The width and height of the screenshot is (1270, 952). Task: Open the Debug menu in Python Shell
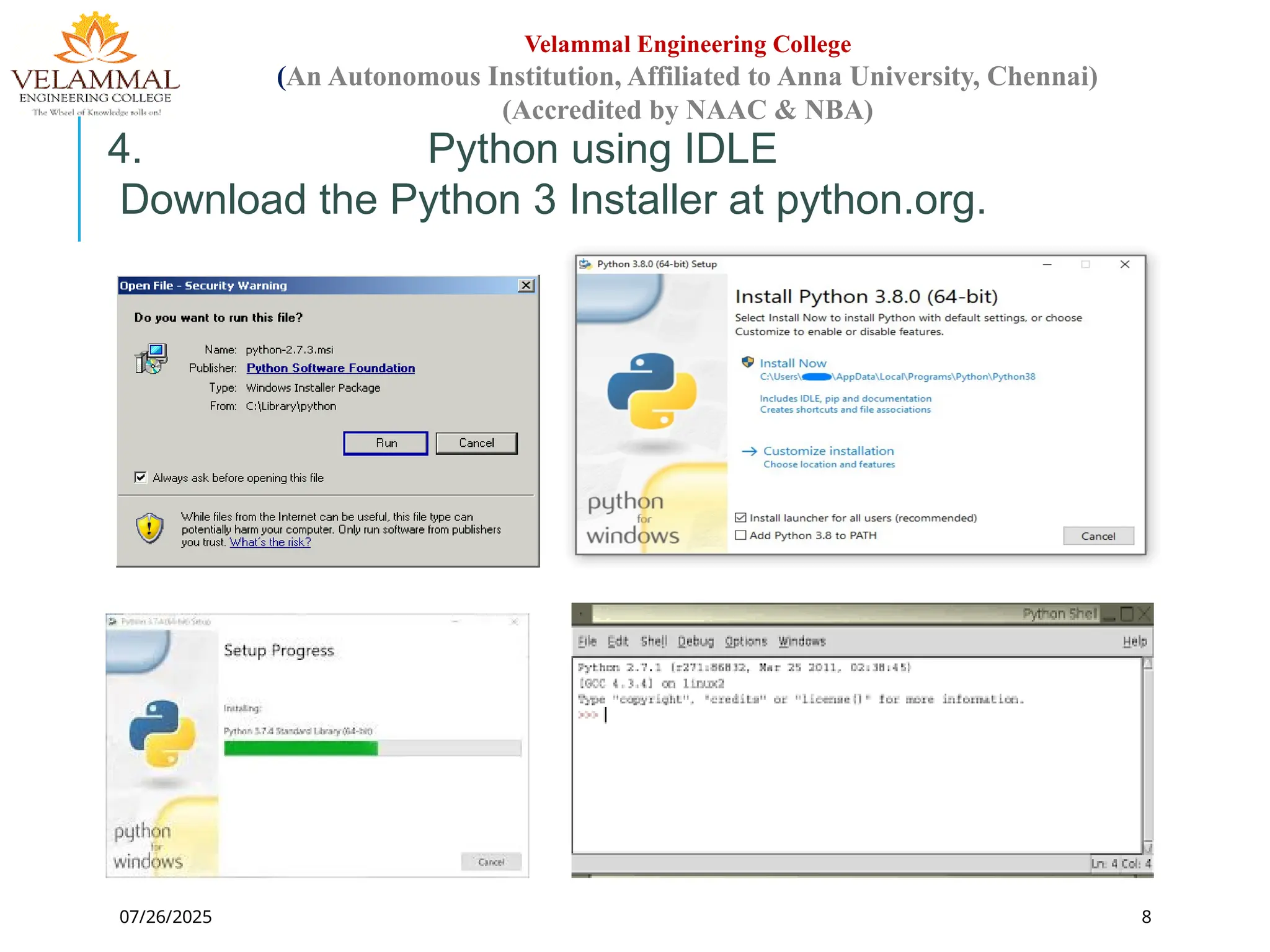click(x=696, y=641)
